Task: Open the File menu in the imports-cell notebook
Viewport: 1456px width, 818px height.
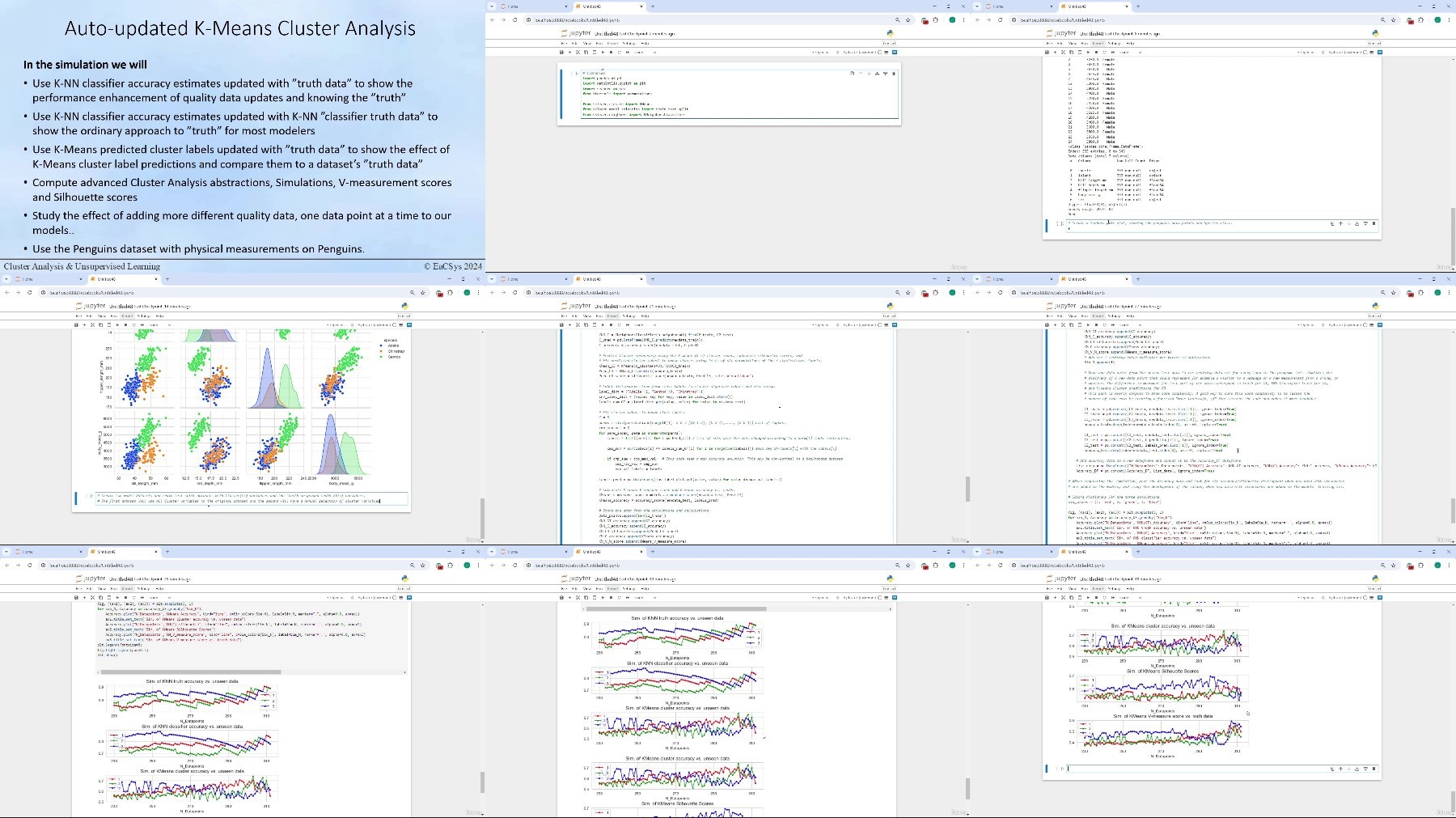Action: [564, 43]
